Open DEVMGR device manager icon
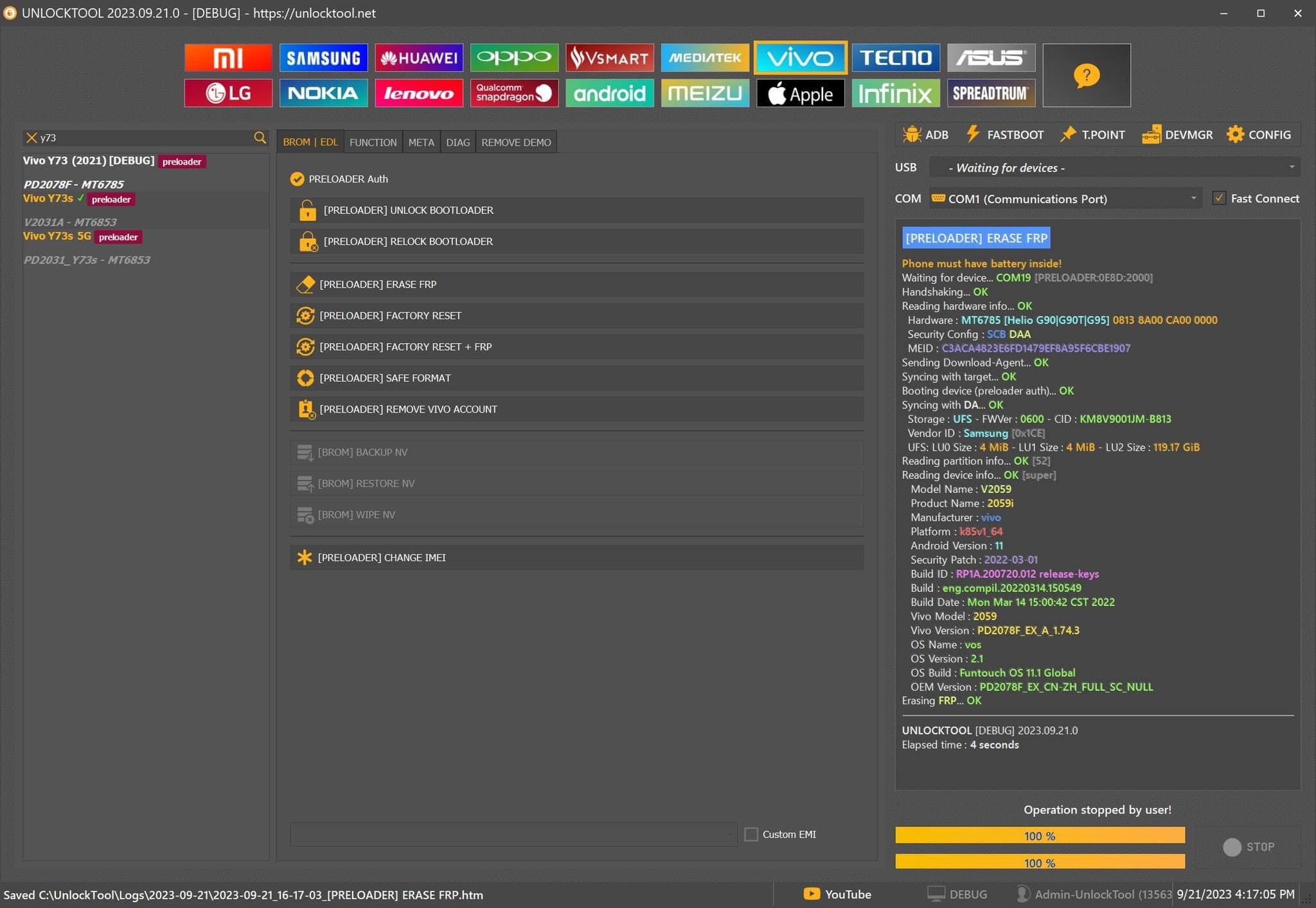Viewport: 1316px width, 908px height. tap(1151, 134)
